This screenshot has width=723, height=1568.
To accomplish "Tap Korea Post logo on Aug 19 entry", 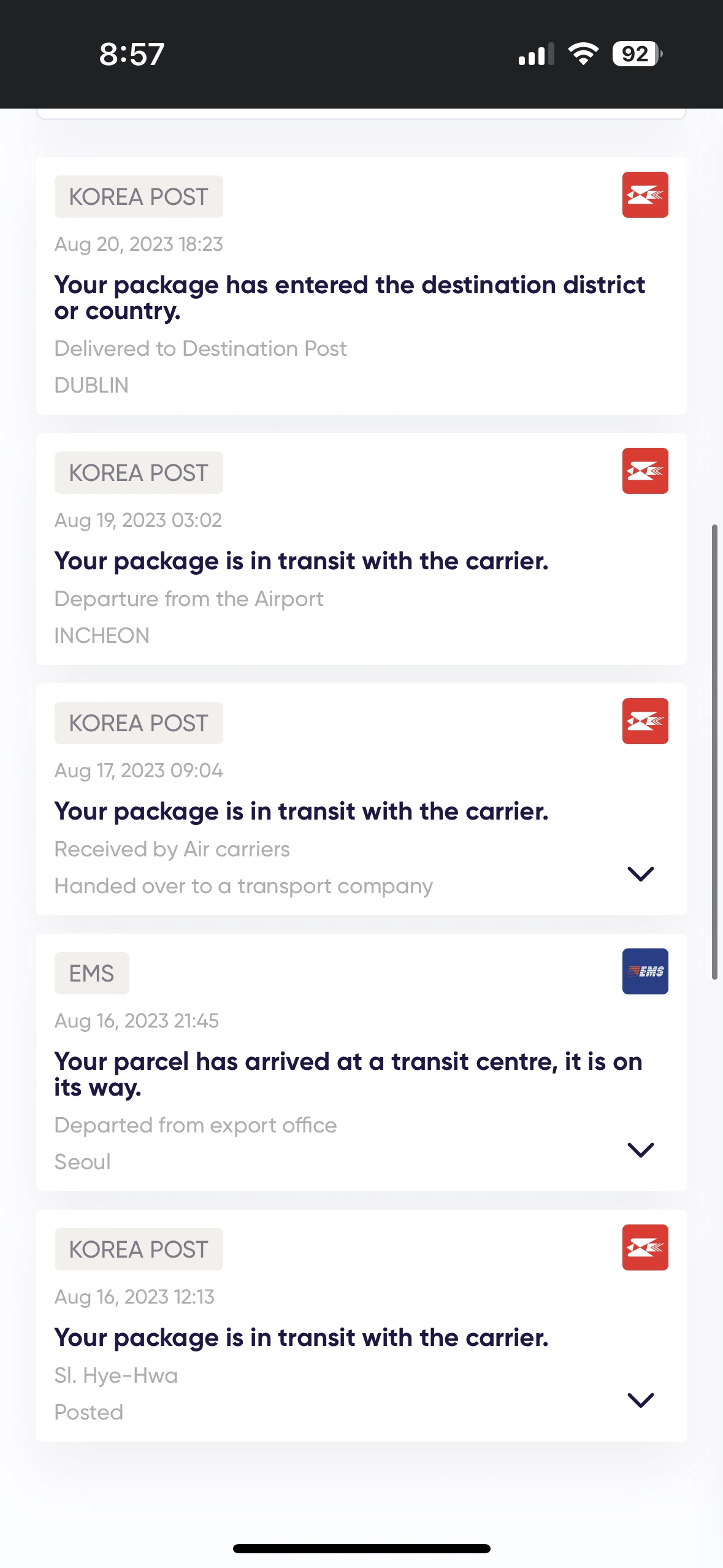I will pyautogui.click(x=645, y=471).
